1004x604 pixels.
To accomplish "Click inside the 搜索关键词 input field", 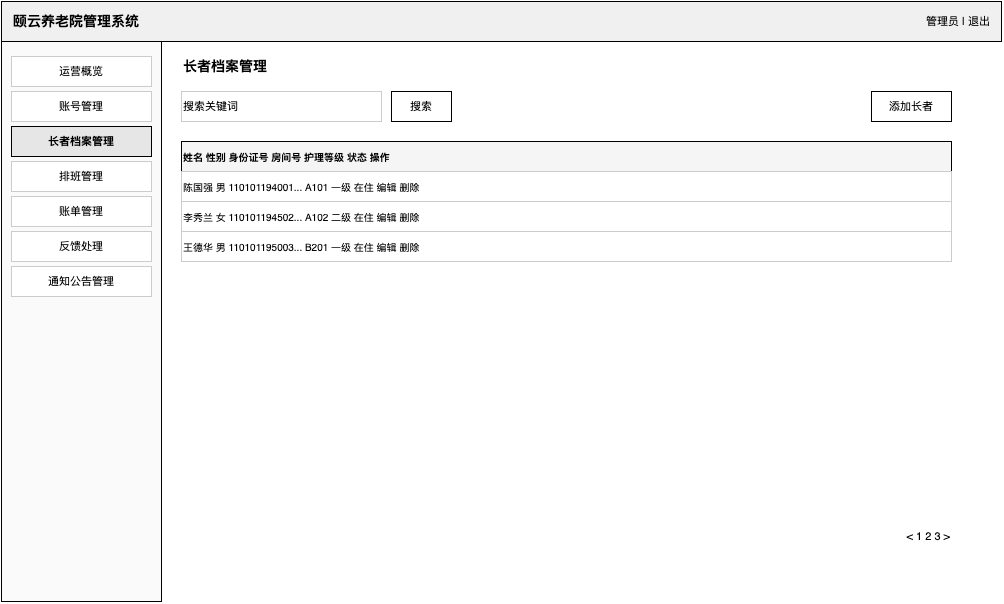I will point(280,106).
